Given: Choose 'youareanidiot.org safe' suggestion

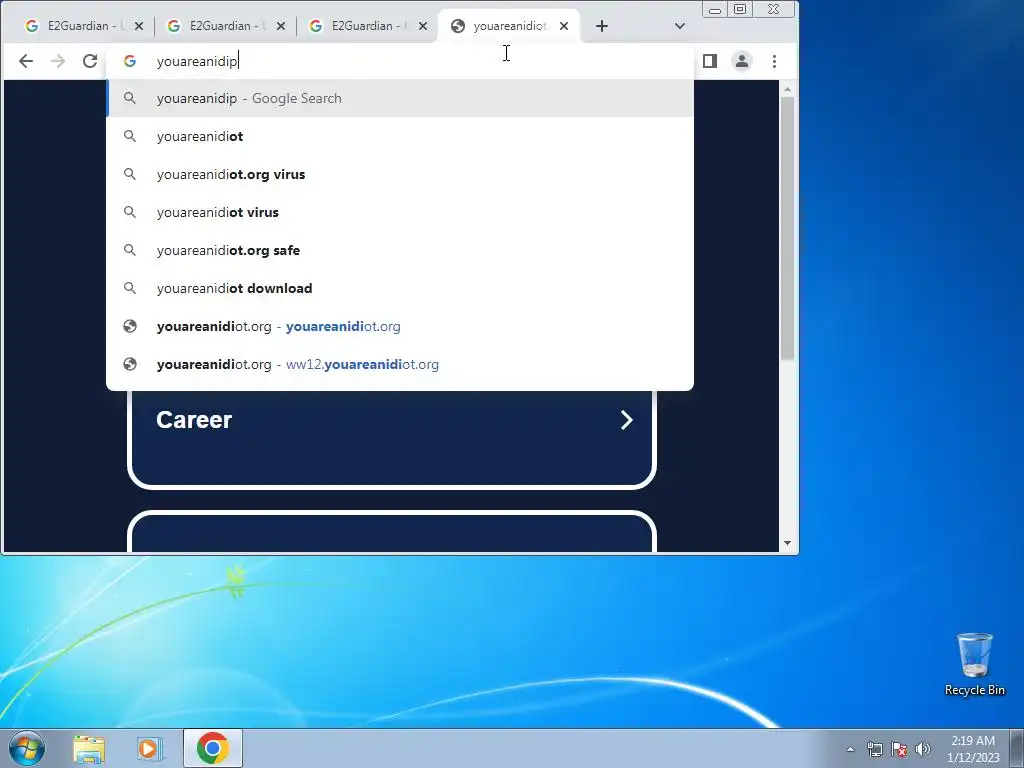Looking at the screenshot, I should pyautogui.click(x=400, y=250).
